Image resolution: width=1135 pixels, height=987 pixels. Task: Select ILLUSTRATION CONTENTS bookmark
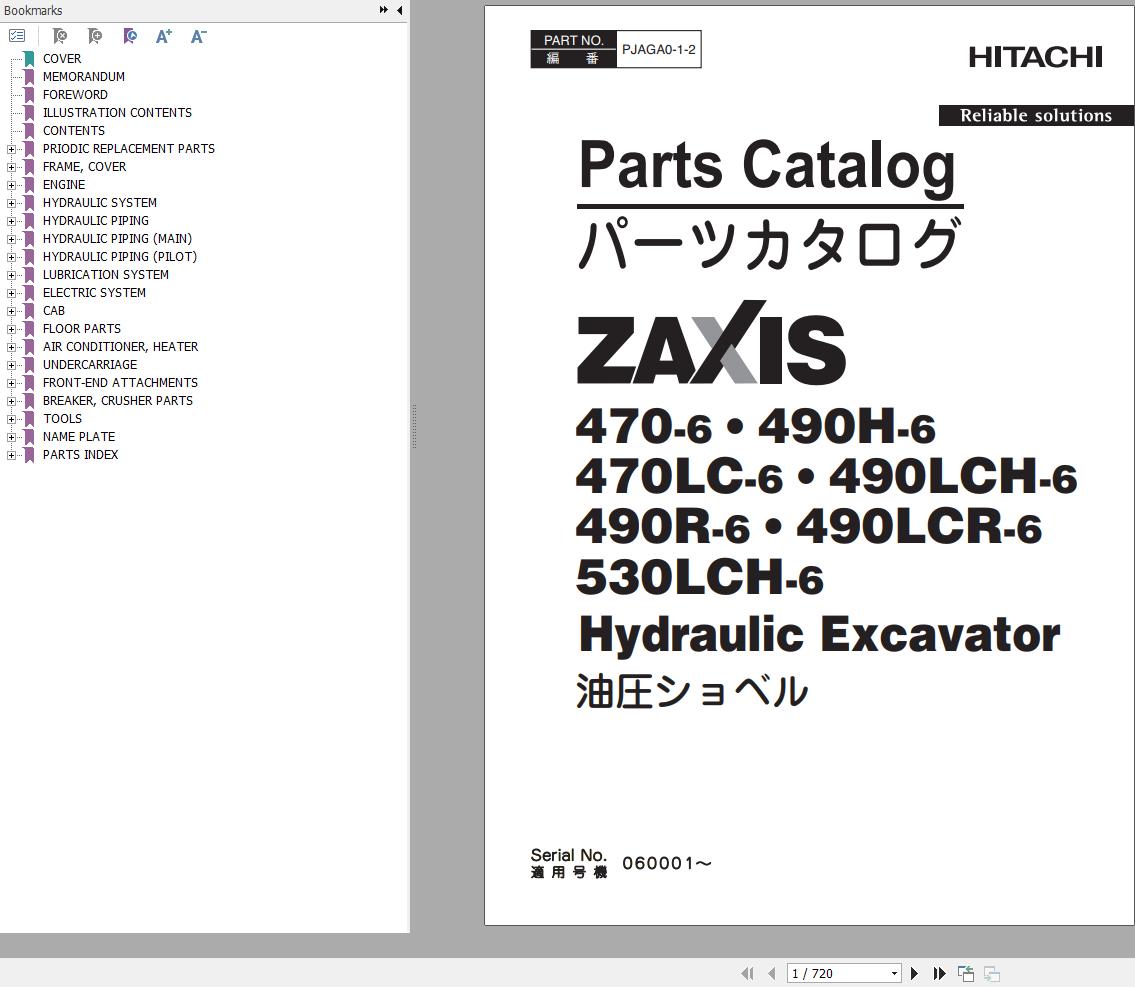pos(117,113)
